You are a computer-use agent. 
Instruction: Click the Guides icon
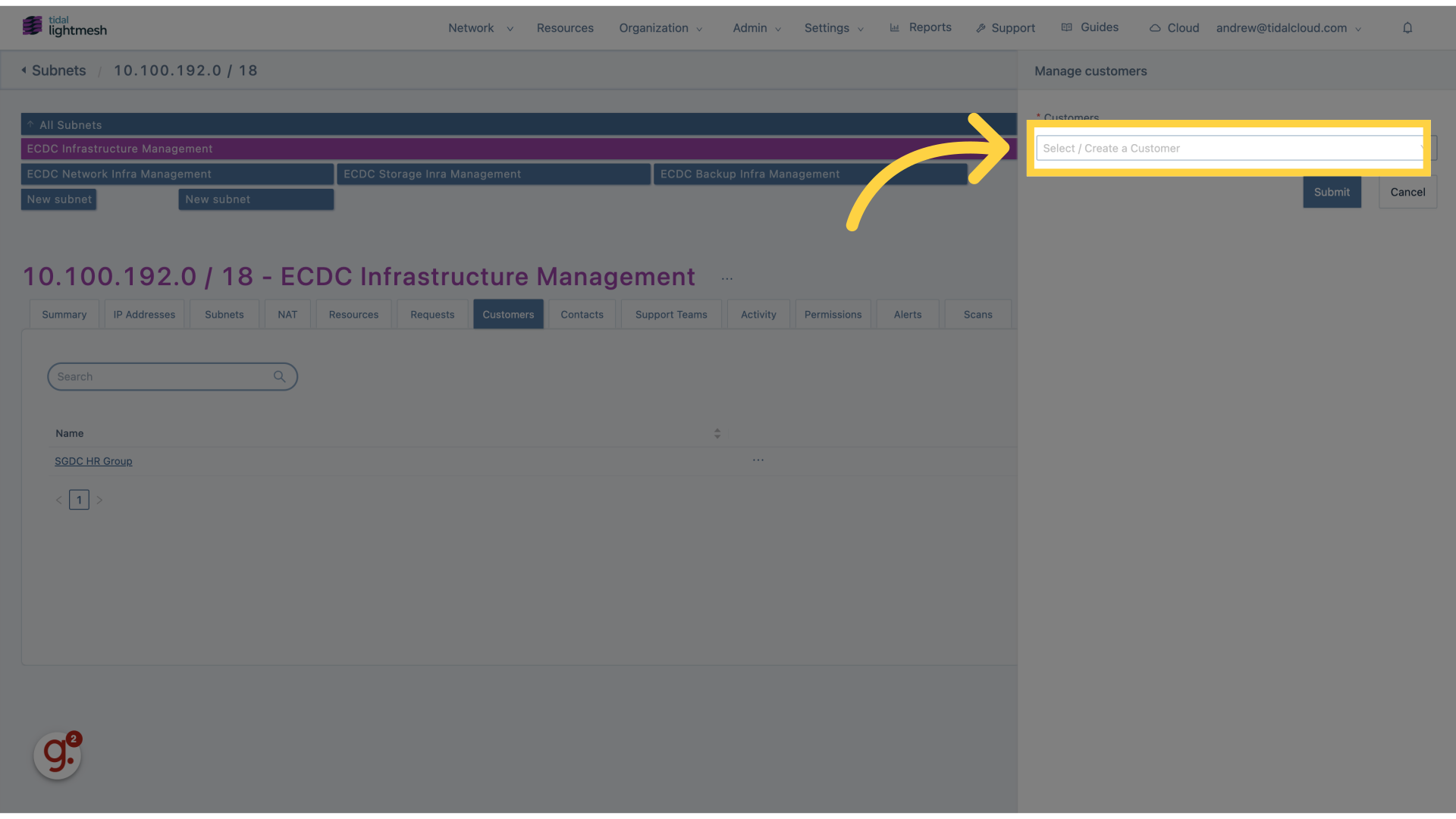tap(1066, 27)
